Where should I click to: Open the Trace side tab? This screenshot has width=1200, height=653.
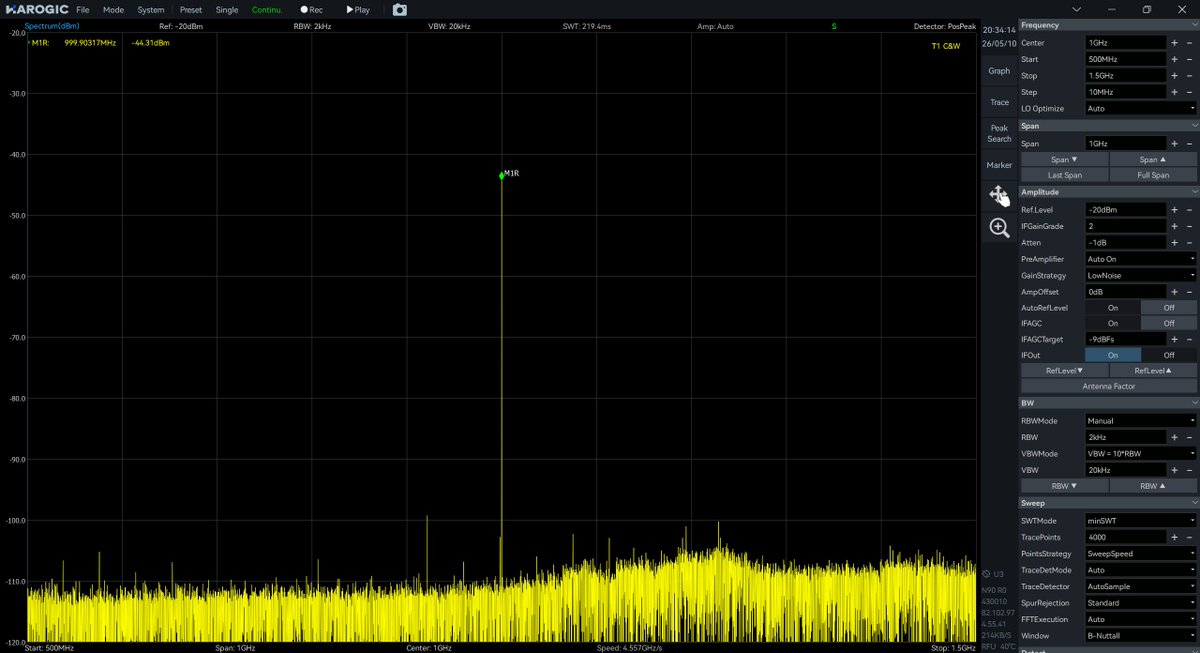(x=999, y=102)
